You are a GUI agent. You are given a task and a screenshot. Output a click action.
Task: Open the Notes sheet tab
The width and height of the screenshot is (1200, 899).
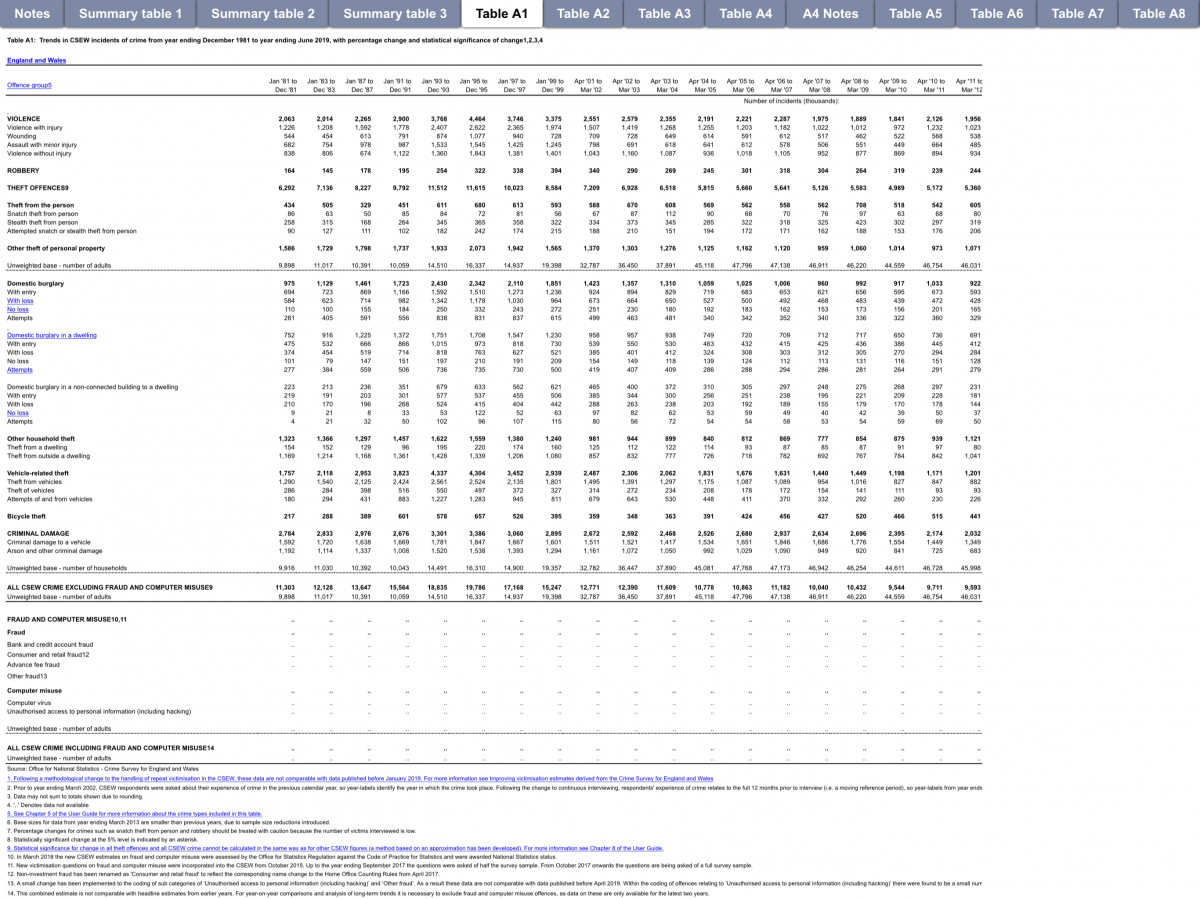pyautogui.click(x=32, y=14)
